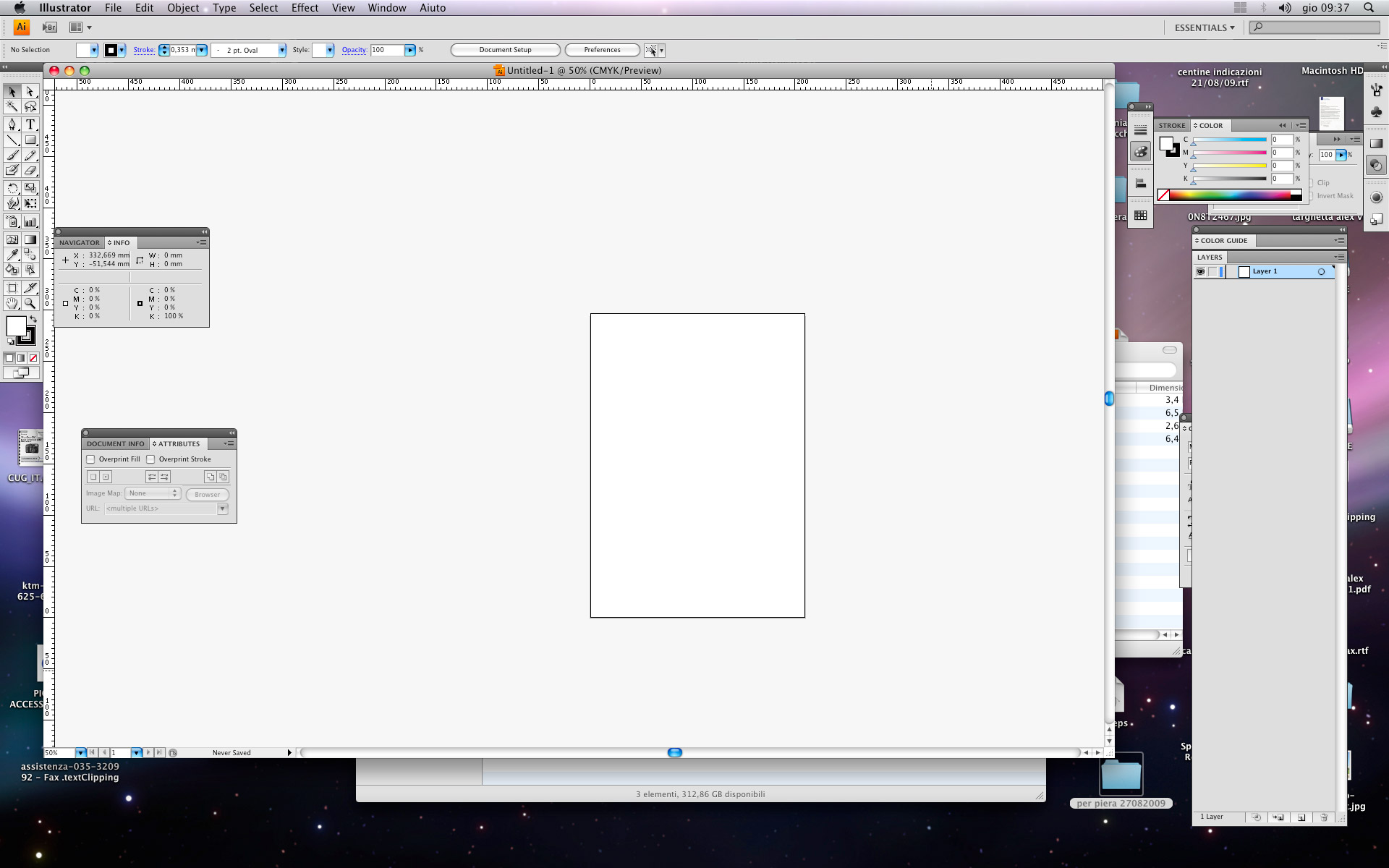
Task: Select the Eyedropper tool
Action: [12, 255]
